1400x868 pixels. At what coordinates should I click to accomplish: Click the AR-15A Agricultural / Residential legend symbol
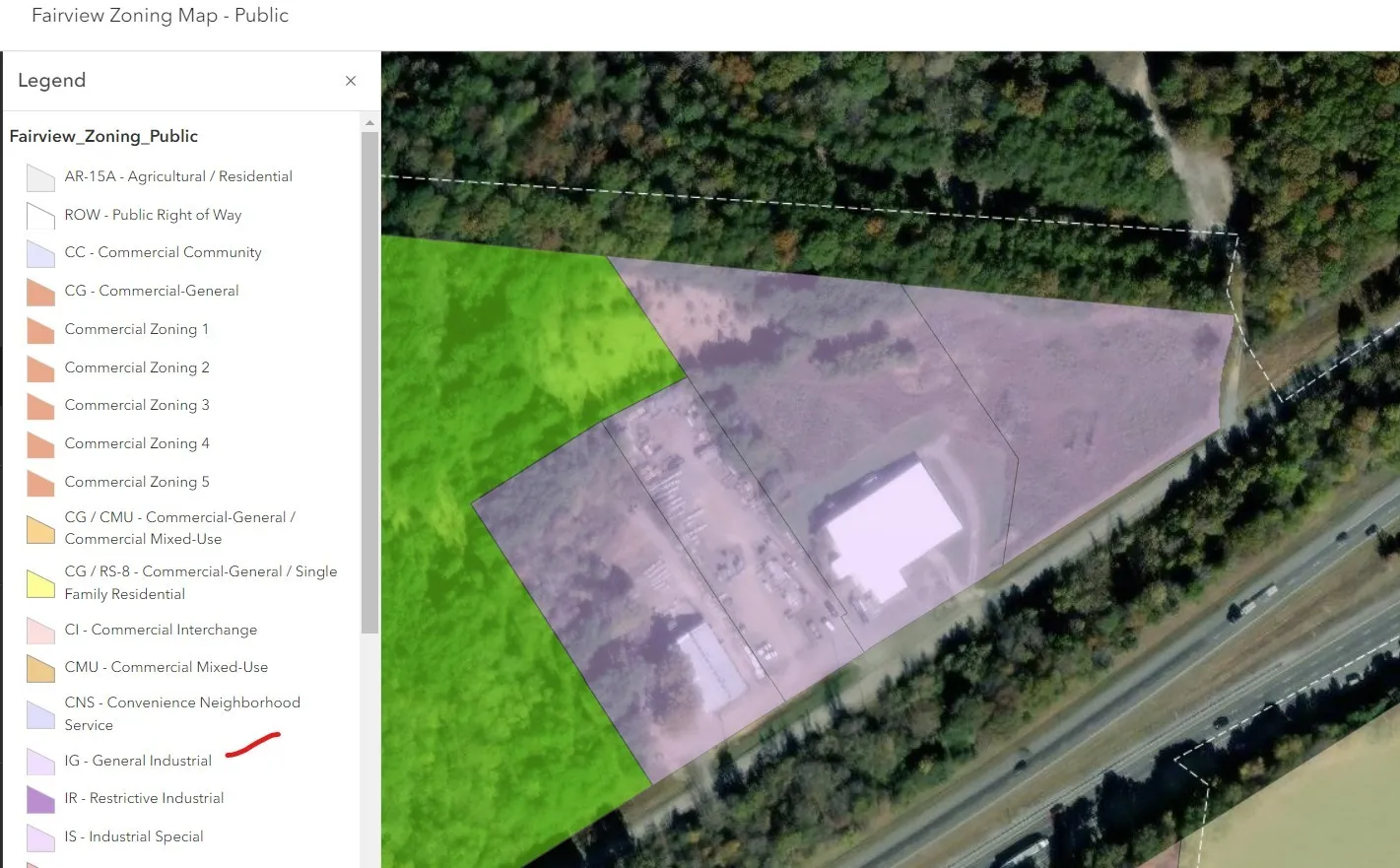click(x=40, y=177)
